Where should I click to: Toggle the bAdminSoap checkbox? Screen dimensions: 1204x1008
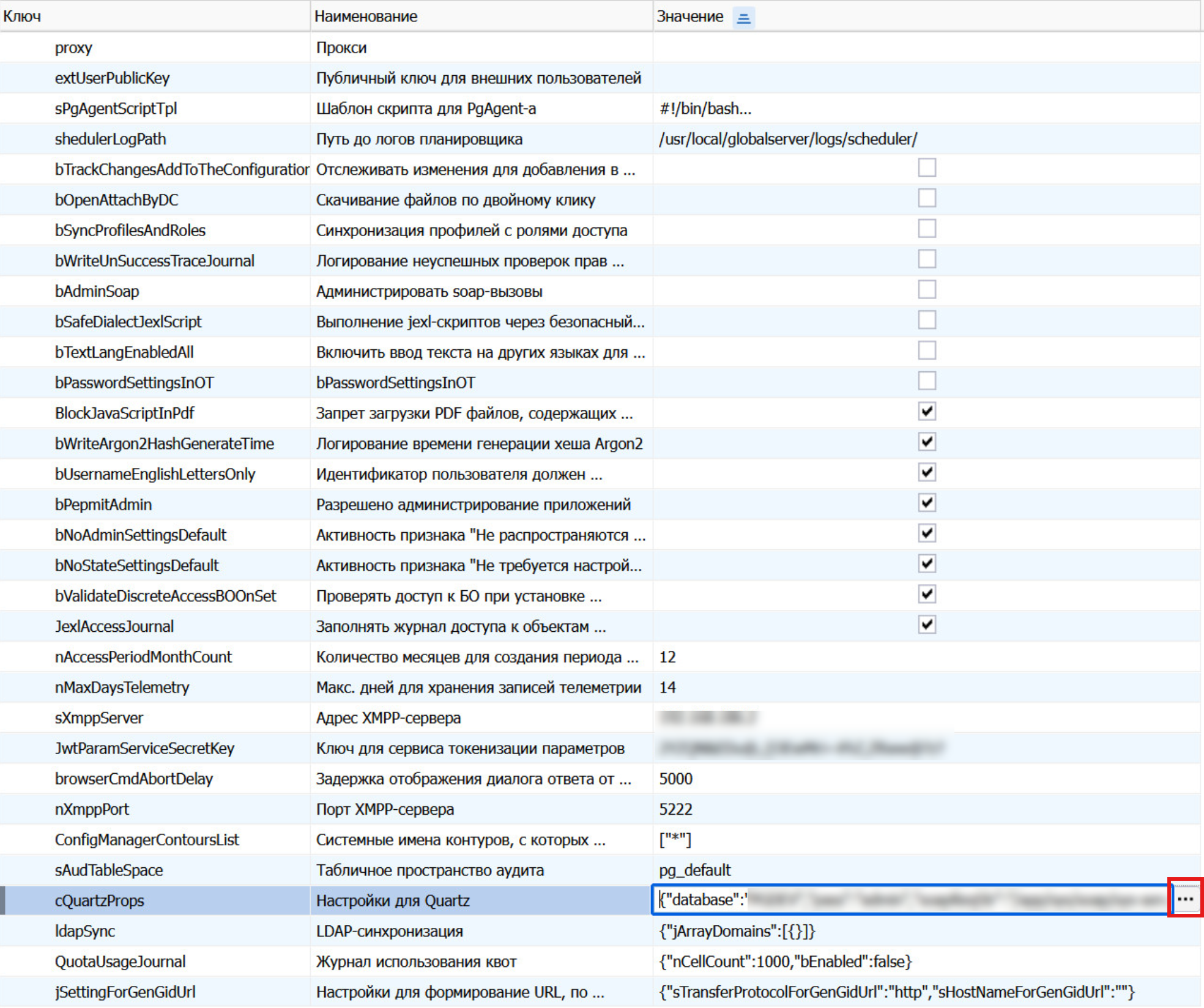926,290
